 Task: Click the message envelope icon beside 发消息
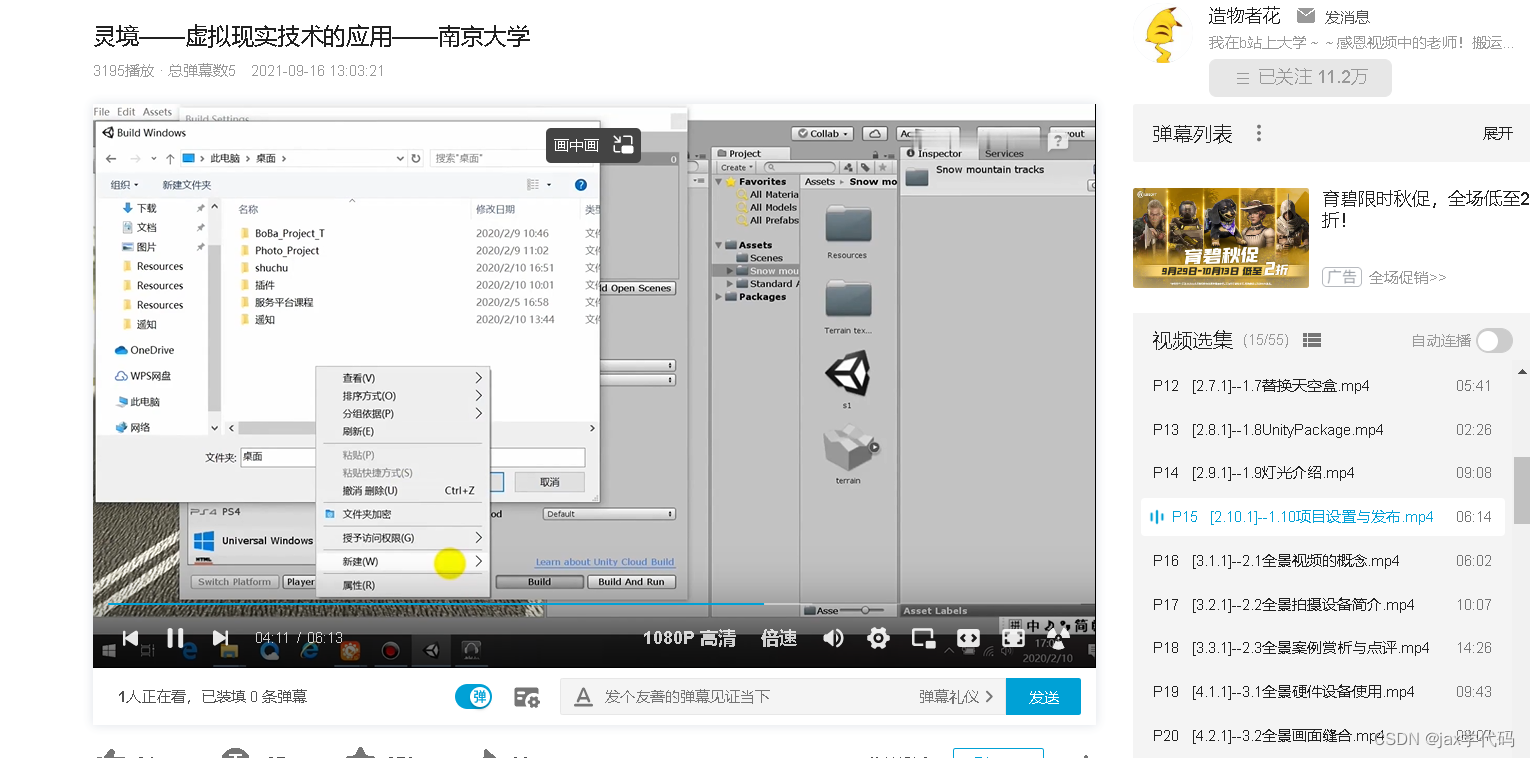[1306, 16]
